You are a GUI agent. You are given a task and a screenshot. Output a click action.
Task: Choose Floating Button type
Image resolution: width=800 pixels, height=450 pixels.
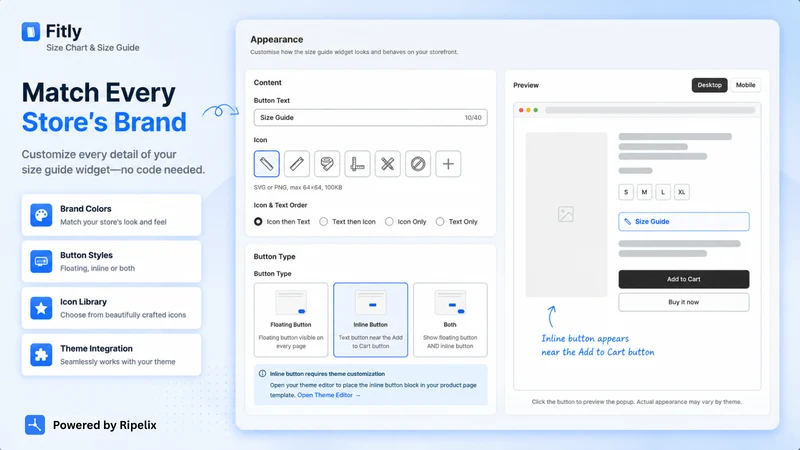coord(291,320)
